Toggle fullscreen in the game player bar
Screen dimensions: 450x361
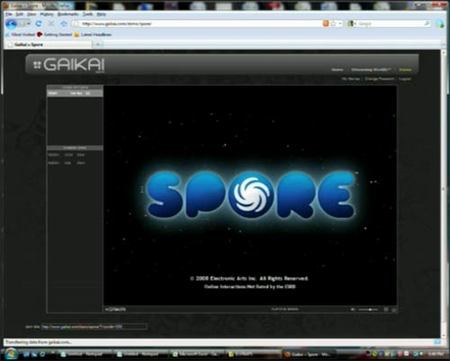point(386,309)
